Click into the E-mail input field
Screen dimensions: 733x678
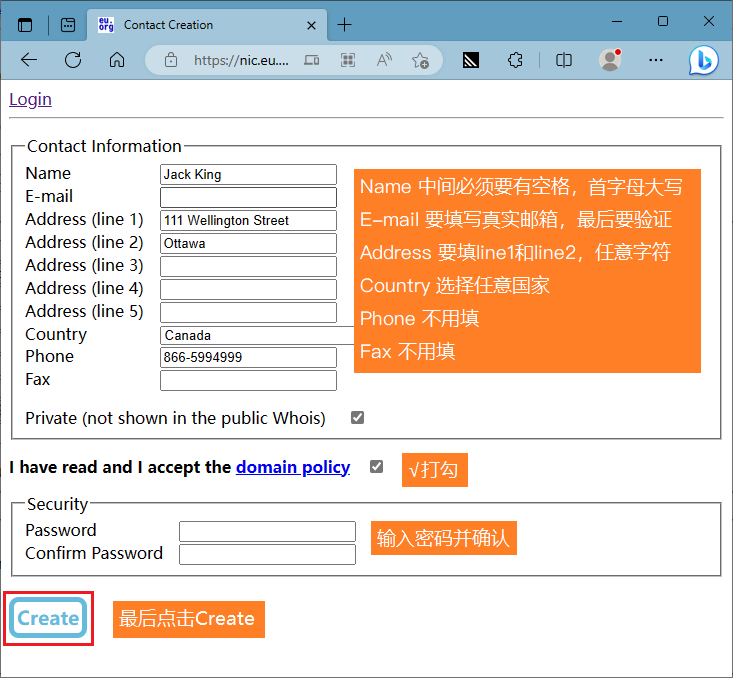[x=248, y=197]
